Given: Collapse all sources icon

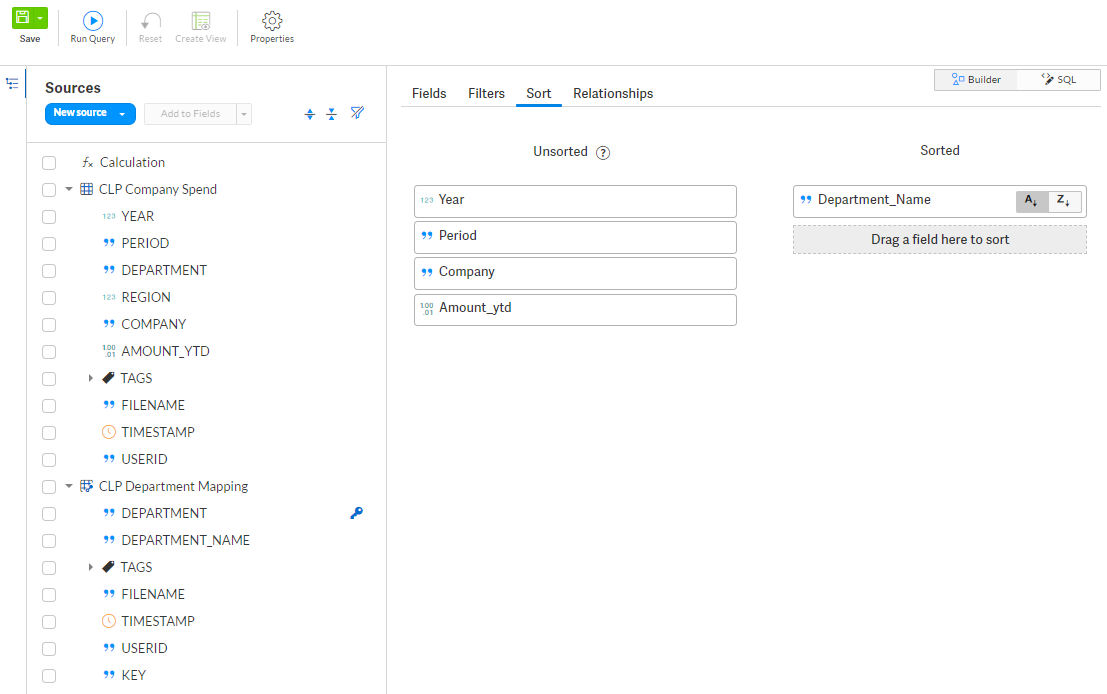Looking at the screenshot, I should (x=331, y=114).
